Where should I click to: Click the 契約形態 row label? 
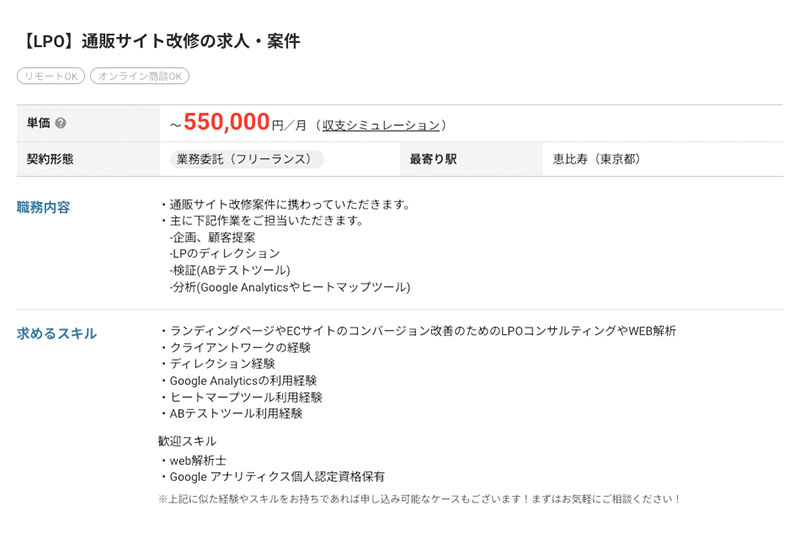(50, 159)
